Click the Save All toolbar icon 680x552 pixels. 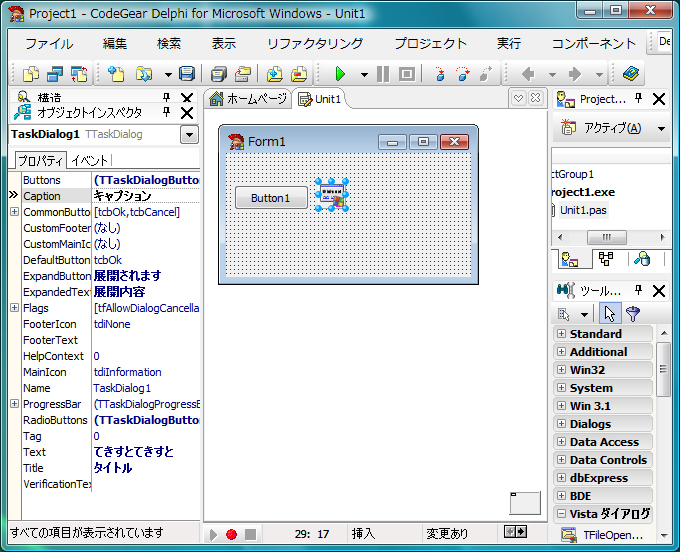click(219, 74)
